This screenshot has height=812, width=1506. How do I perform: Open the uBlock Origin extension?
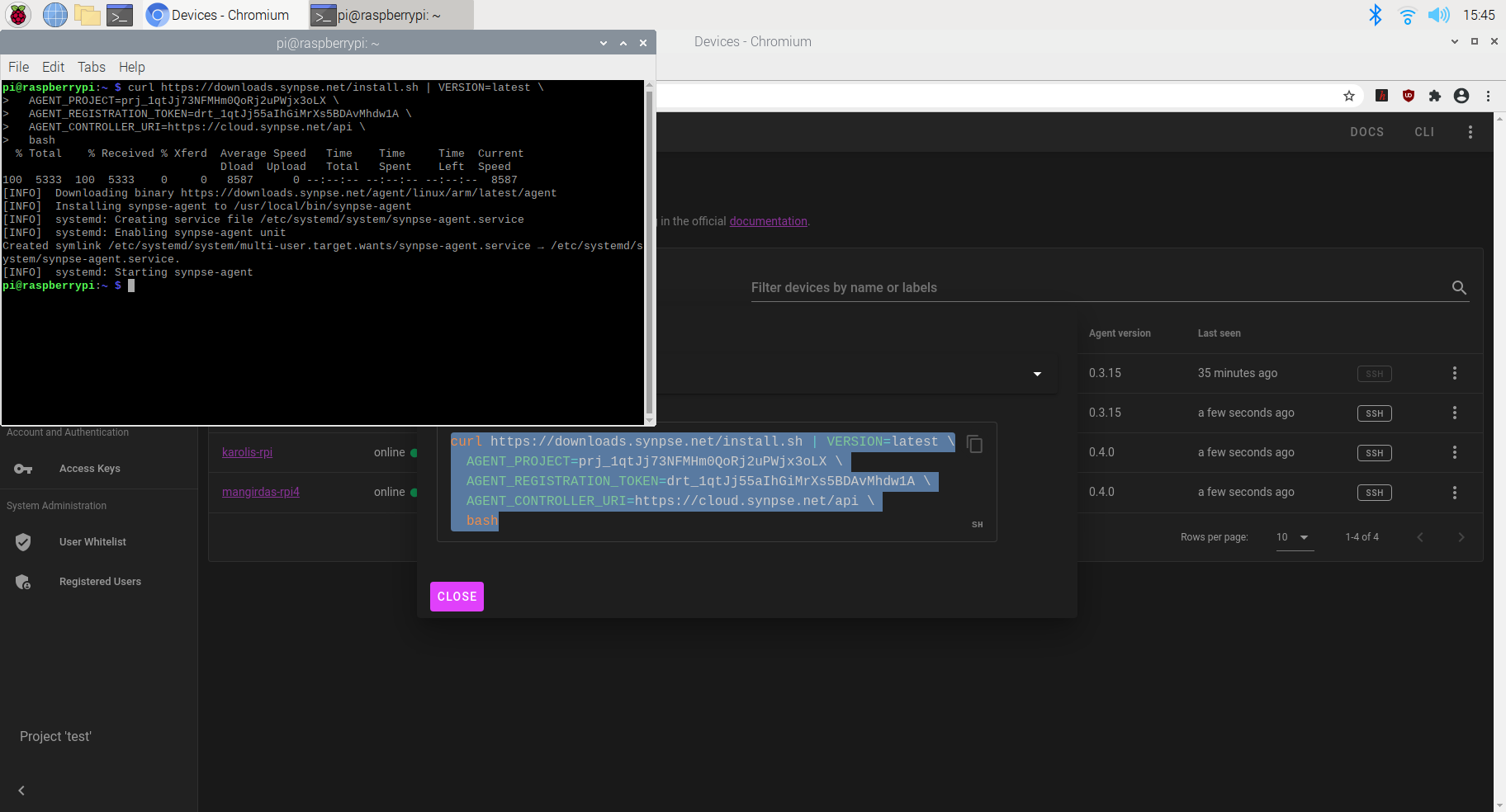pyautogui.click(x=1408, y=96)
